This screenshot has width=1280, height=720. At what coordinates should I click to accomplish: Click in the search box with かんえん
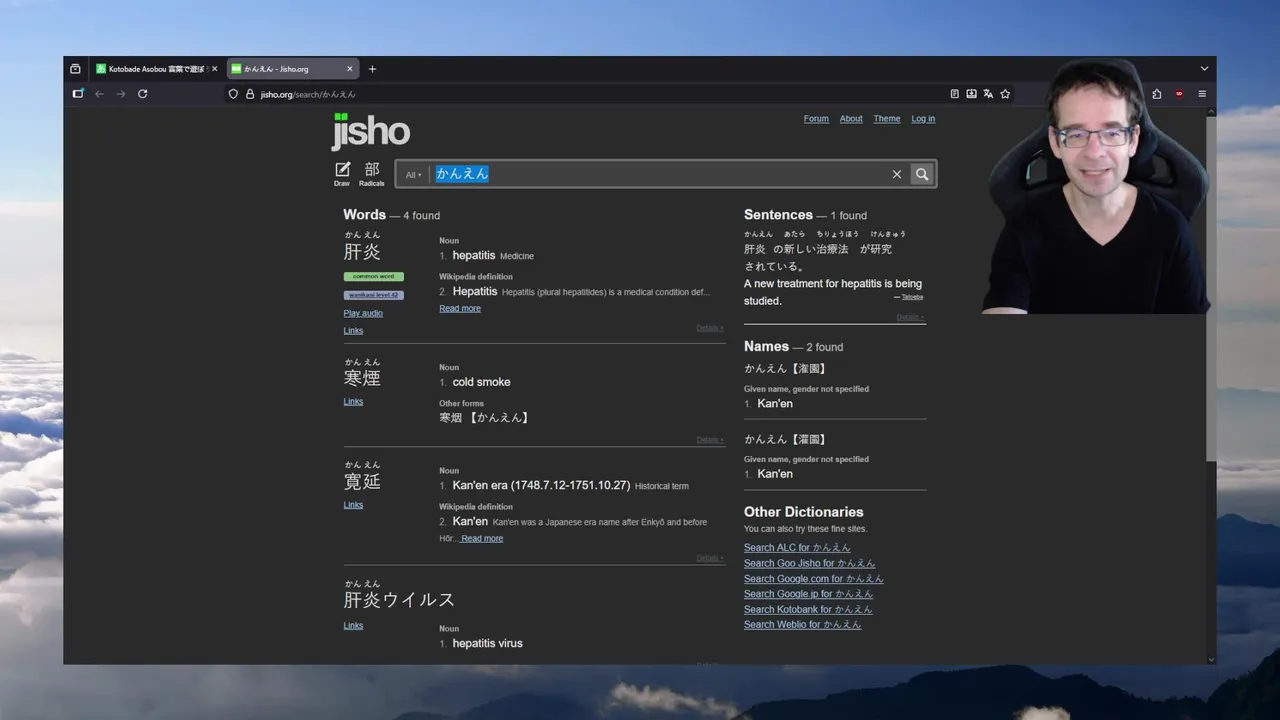coord(658,174)
